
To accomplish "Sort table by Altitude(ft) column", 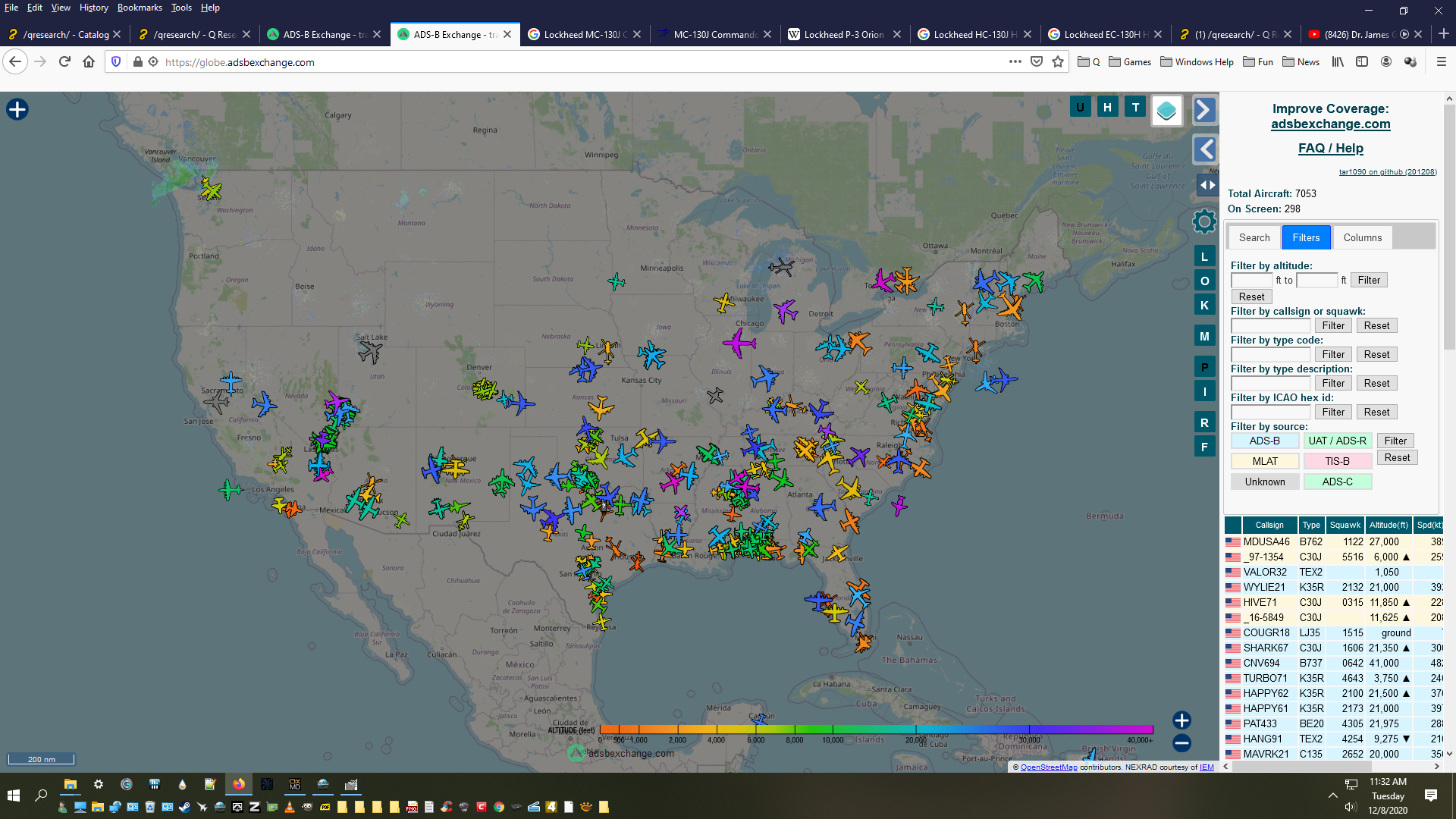I will coord(1388,525).
